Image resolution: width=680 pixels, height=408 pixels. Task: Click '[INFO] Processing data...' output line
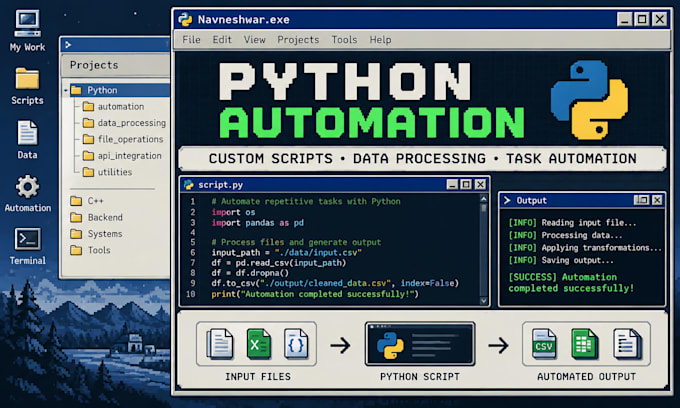click(566, 235)
